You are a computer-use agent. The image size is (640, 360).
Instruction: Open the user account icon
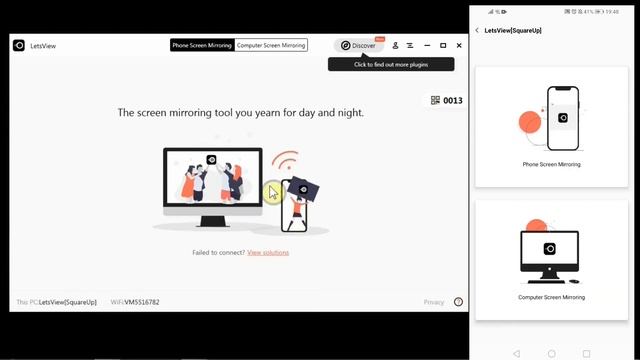395,46
